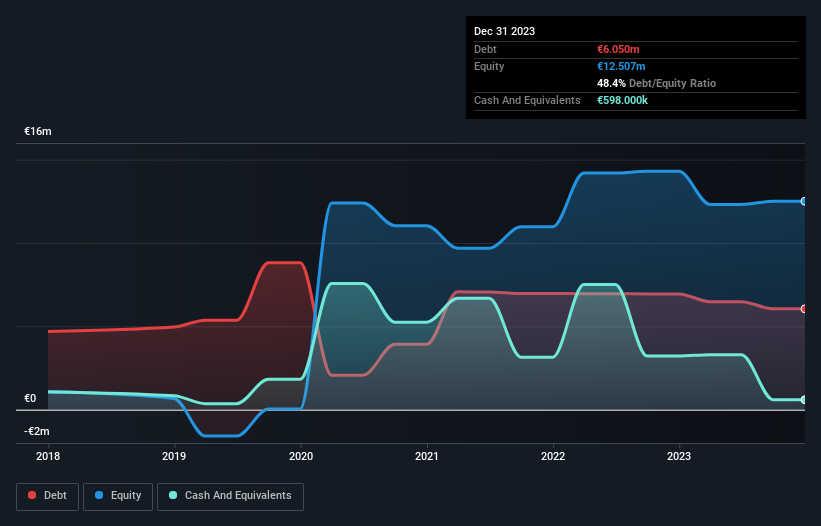Click the €0 y-axis label
The height and width of the screenshot is (526, 821).
30,398
